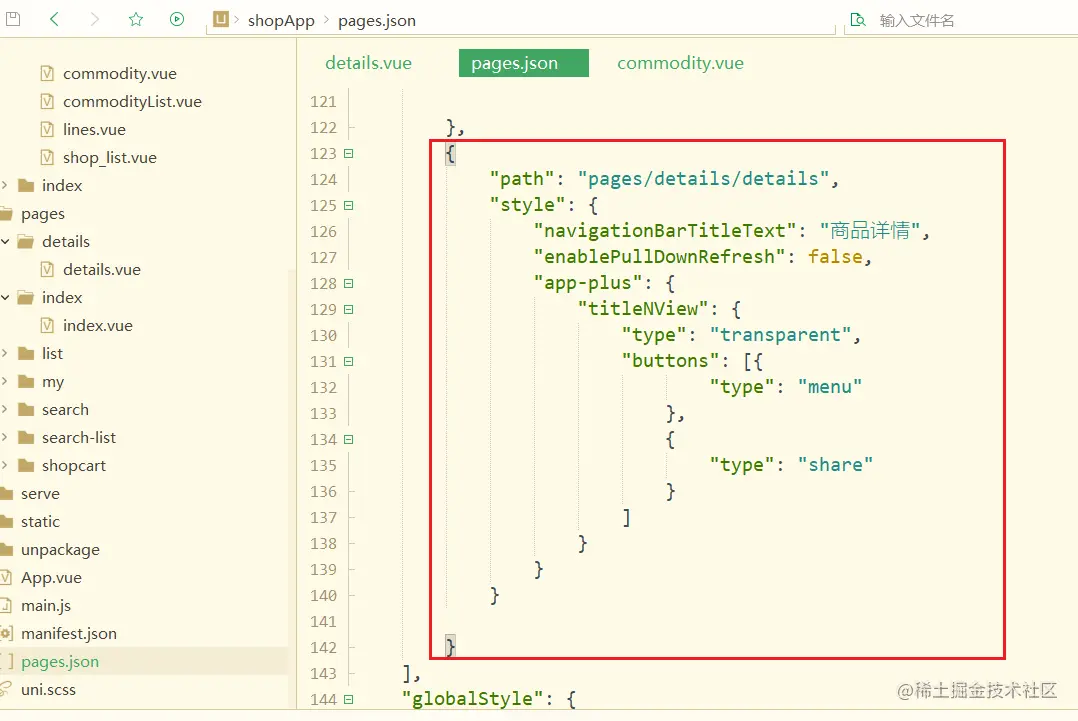This screenshot has width=1078, height=721.
Task: Click the false value on line 127
Action: pyautogui.click(x=835, y=257)
